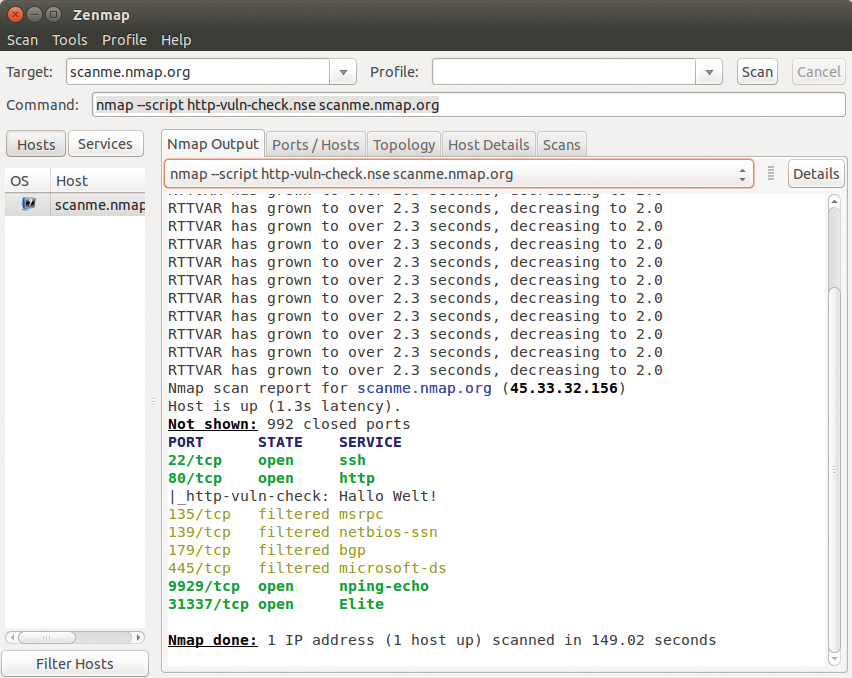Viewport: 852px width, 678px height.
Task: Open the Scan menu
Action: click(22, 40)
